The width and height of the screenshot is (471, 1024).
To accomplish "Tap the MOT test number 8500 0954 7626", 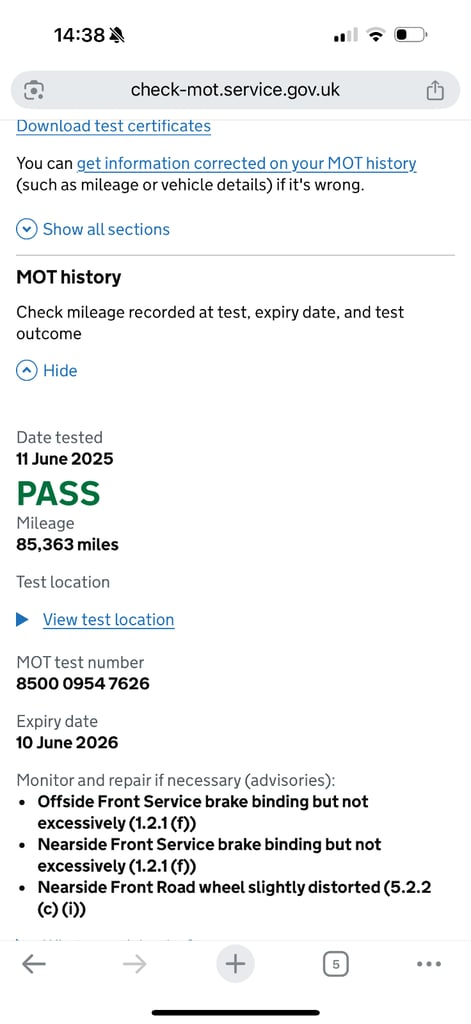I will coord(83,684).
